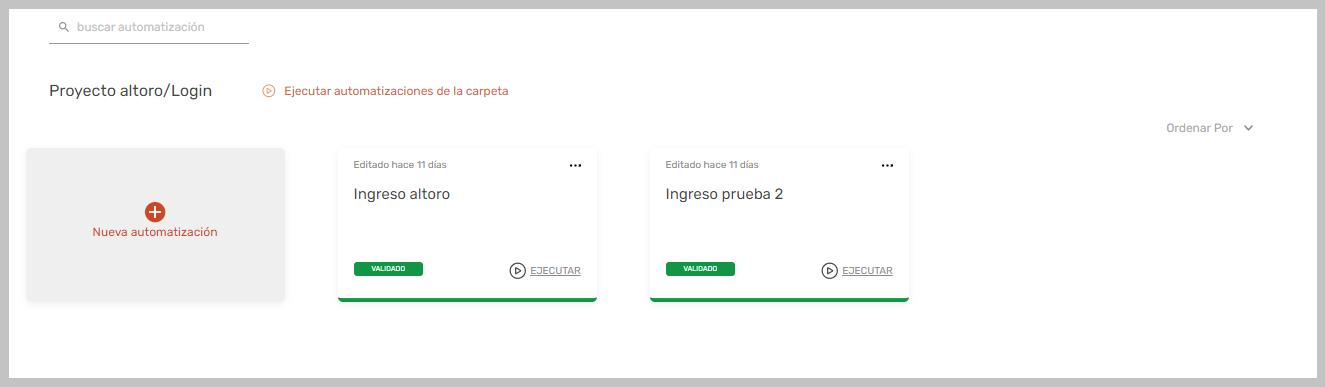Click EJECUTAR text on 'Ingreso altoro' card
This screenshot has width=1325, height=387.
coord(555,271)
